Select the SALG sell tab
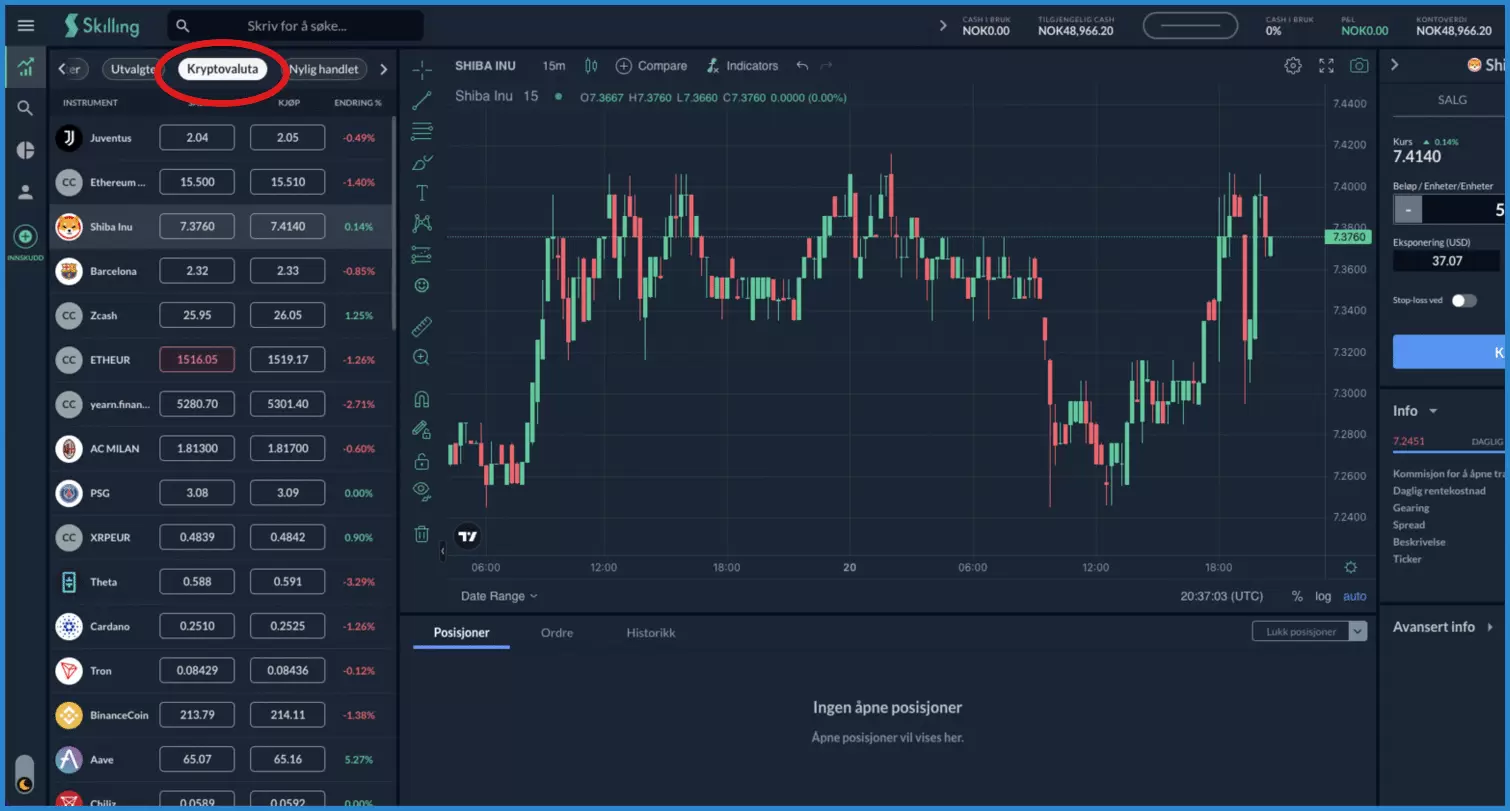The height and width of the screenshot is (811, 1510). pos(1452,100)
